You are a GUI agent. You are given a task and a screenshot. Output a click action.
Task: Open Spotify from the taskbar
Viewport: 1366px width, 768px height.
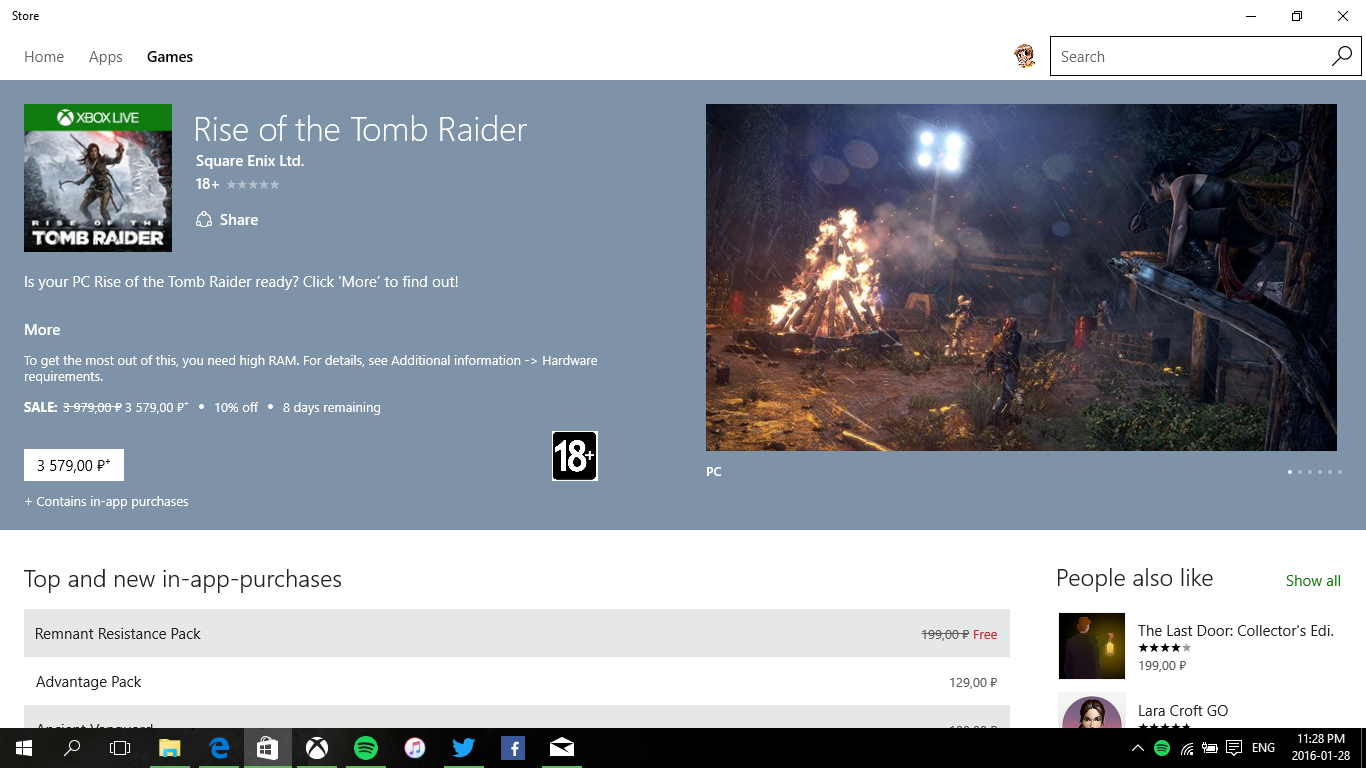click(366, 748)
